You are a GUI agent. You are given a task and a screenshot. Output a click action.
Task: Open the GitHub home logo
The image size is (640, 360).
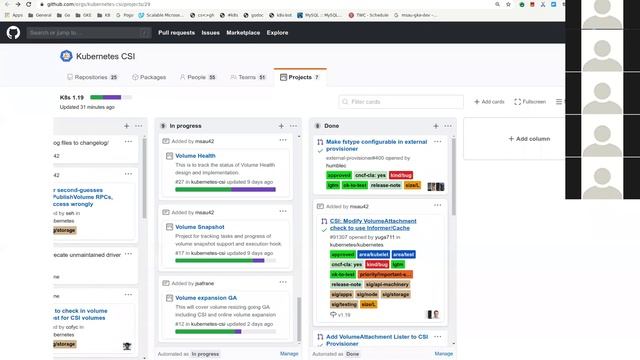[x=13, y=33]
